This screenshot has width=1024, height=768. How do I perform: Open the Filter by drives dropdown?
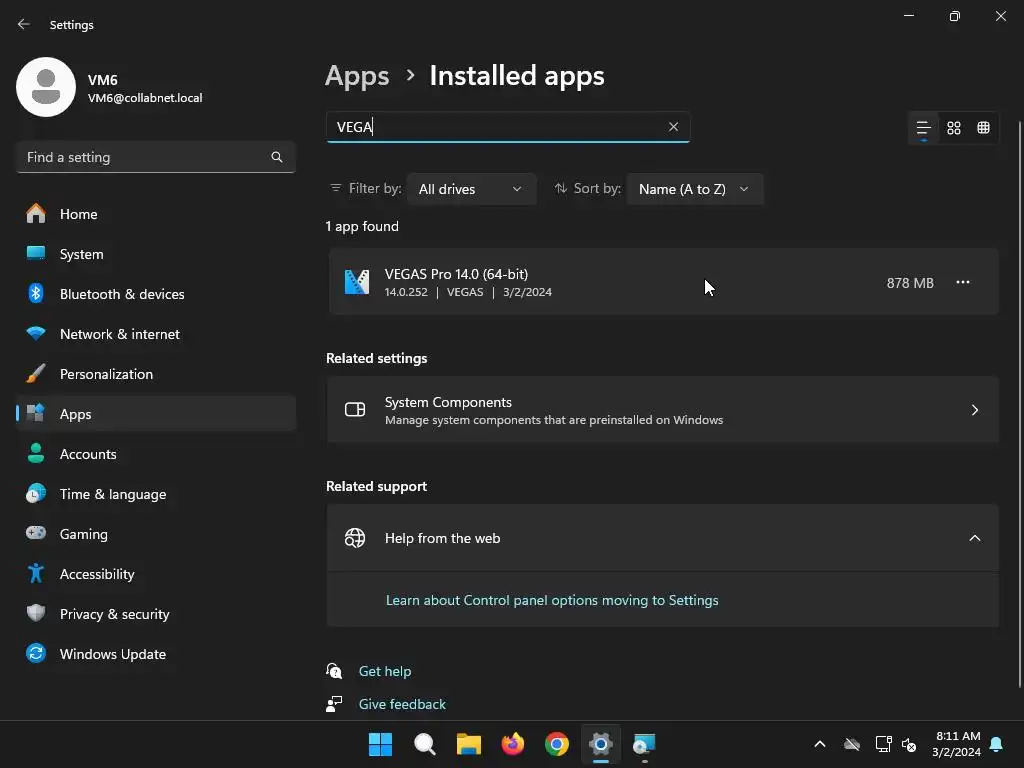click(x=471, y=189)
